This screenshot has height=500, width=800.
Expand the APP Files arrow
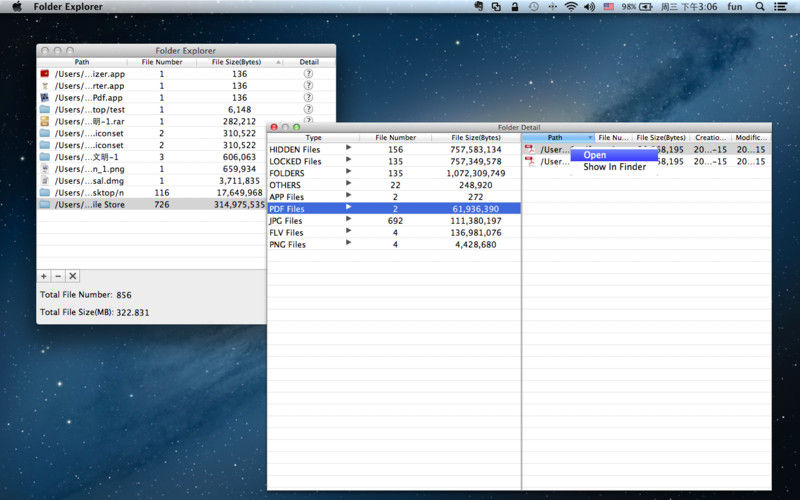tap(348, 195)
